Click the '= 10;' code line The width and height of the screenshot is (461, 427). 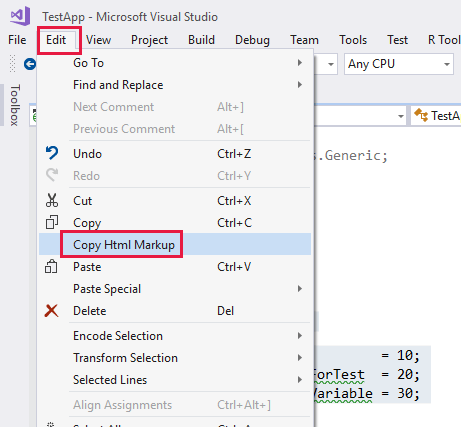coord(400,355)
